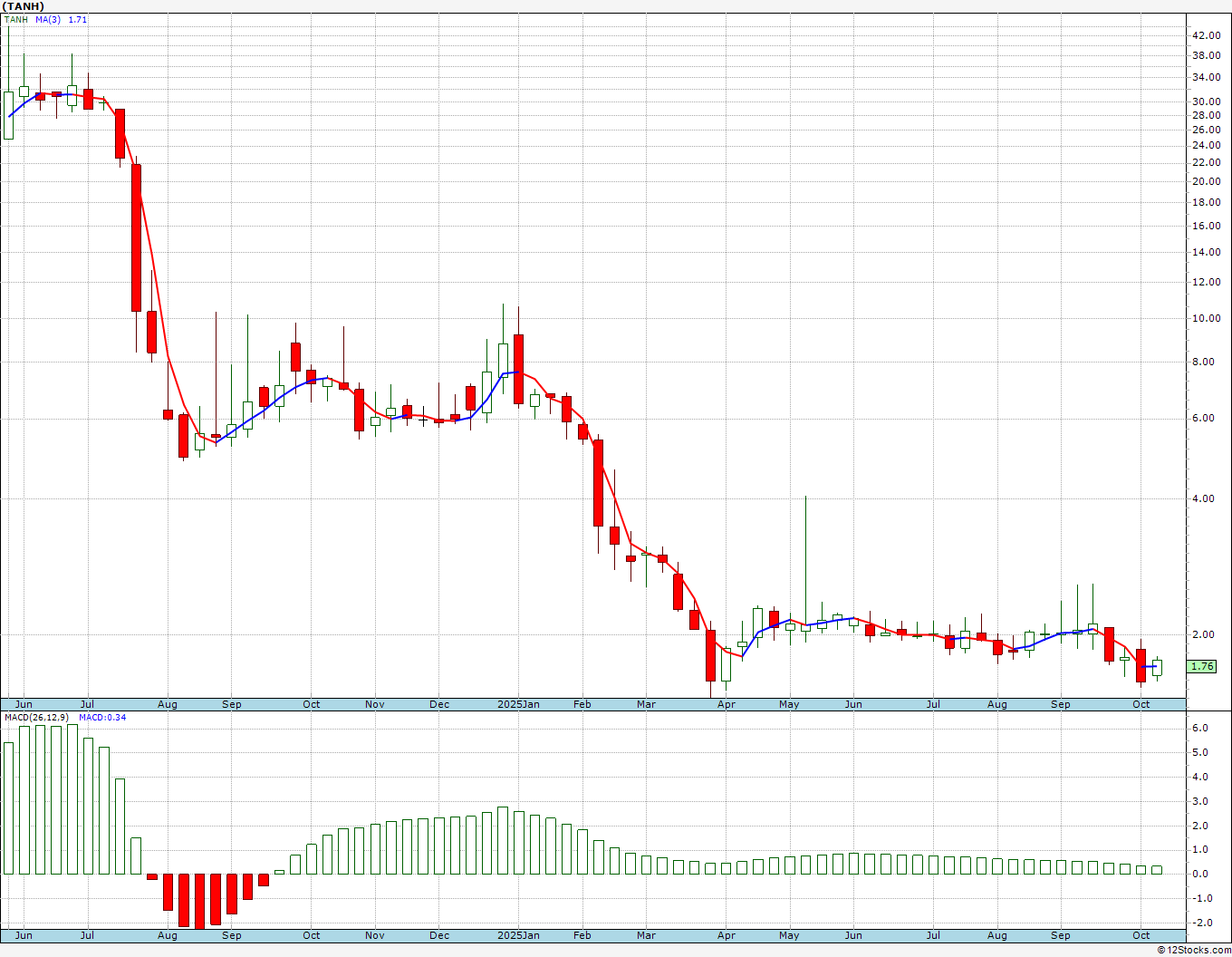Click the 1.0 MACD scale label
Viewport: 1232px width, 957px height.
coord(1200,849)
